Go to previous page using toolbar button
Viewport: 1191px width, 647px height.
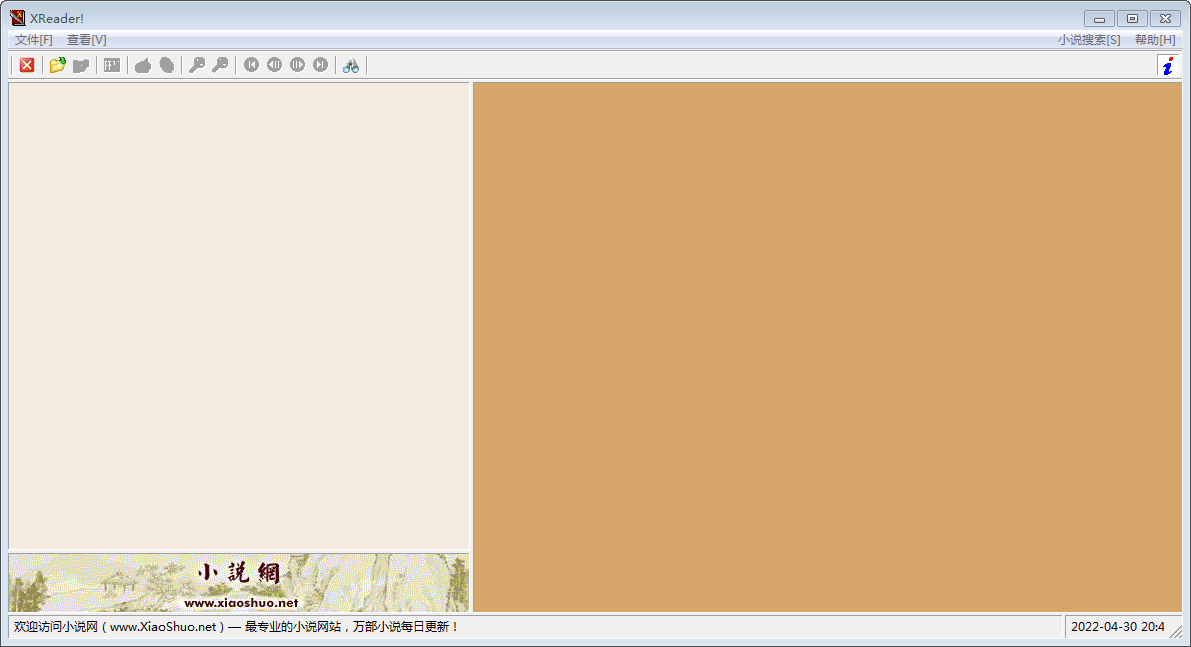click(274, 65)
